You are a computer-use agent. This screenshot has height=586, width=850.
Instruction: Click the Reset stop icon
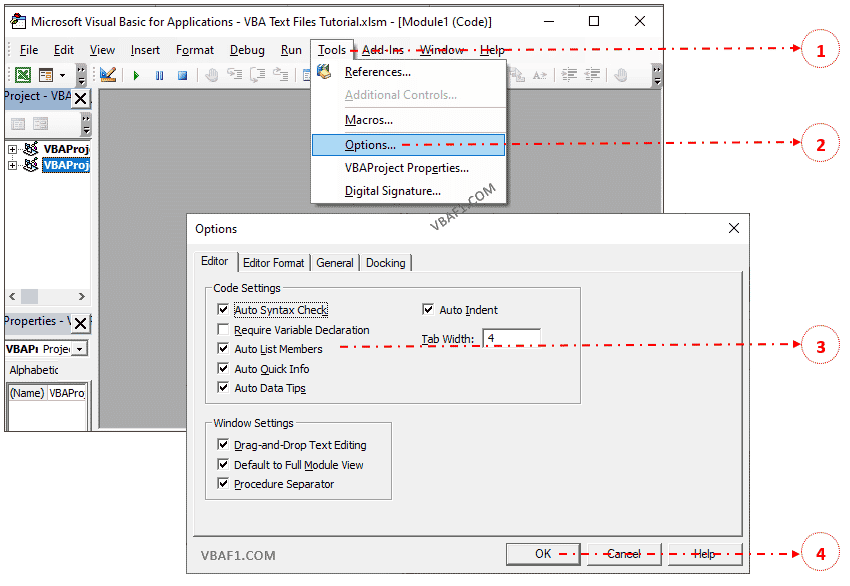pos(183,75)
